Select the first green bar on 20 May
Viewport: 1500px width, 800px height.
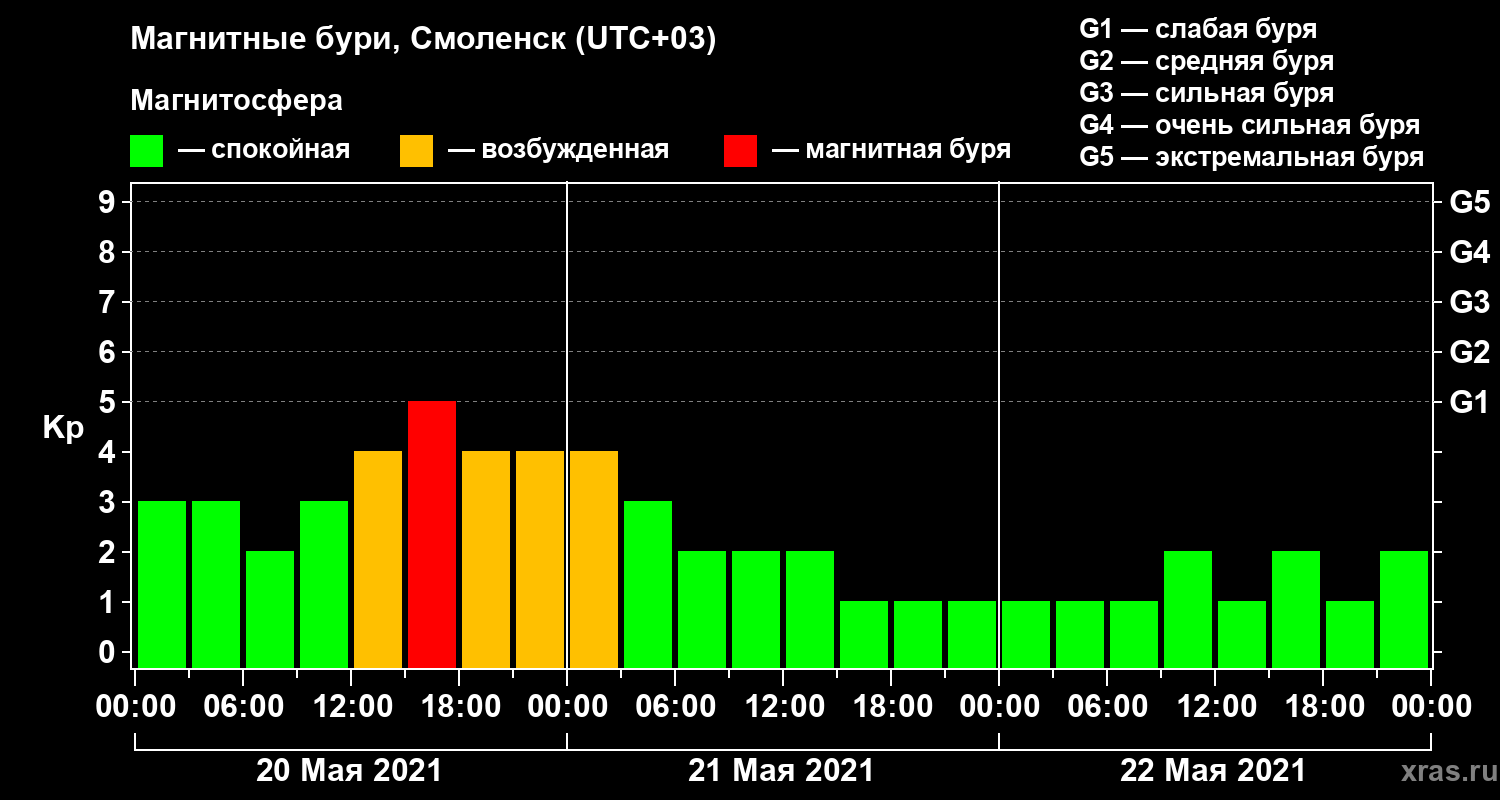pyautogui.click(x=162, y=584)
